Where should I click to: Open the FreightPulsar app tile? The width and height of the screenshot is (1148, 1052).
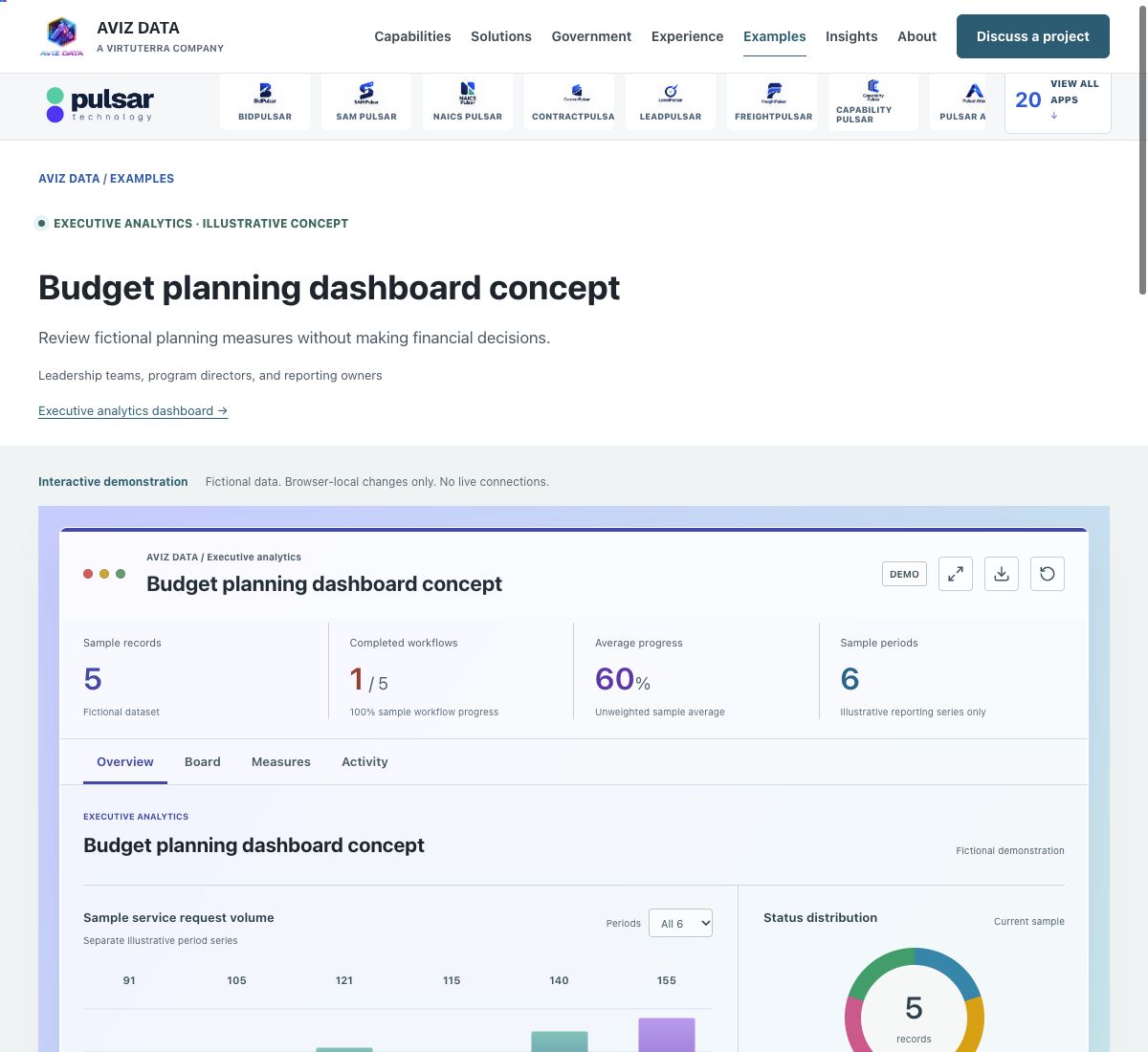[x=772, y=101]
